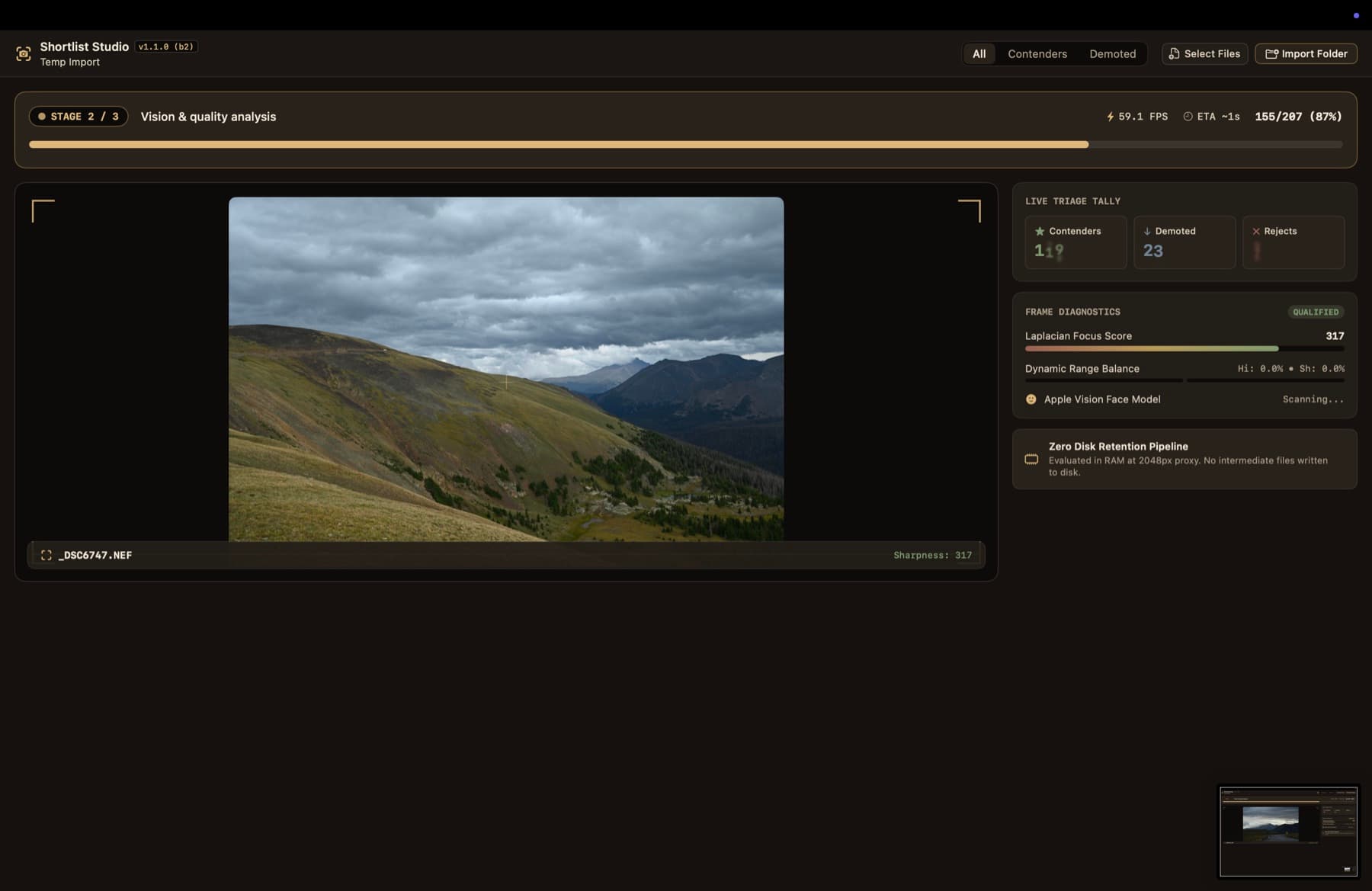Switch to the All filter tab
1372x891 pixels.
coord(979,54)
